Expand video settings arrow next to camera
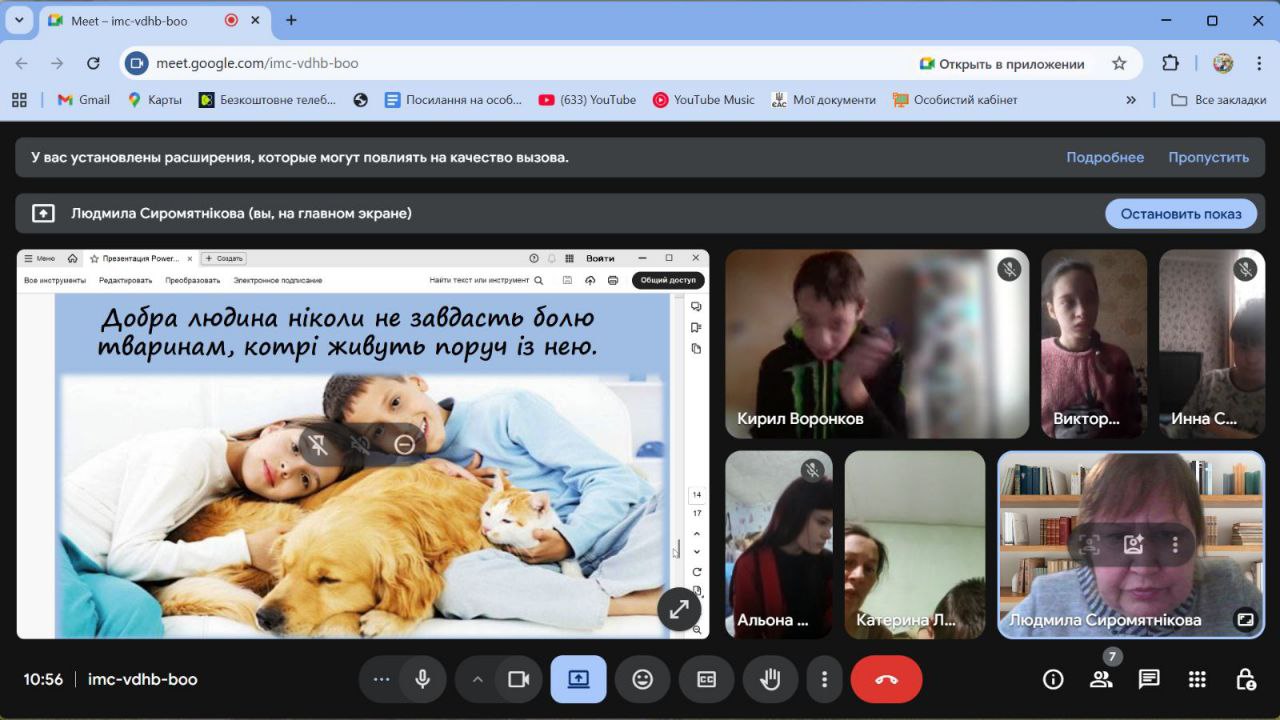This screenshot has height=720, width=1280. point(477,679)
